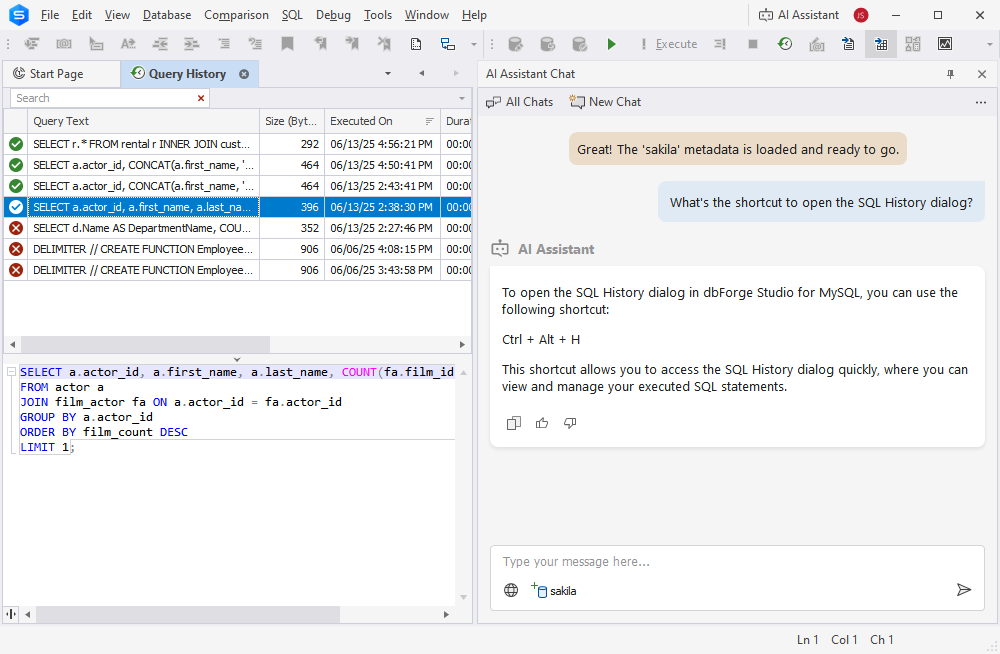Copy the AI Assistant response with the copy icon

pos(514,423)
